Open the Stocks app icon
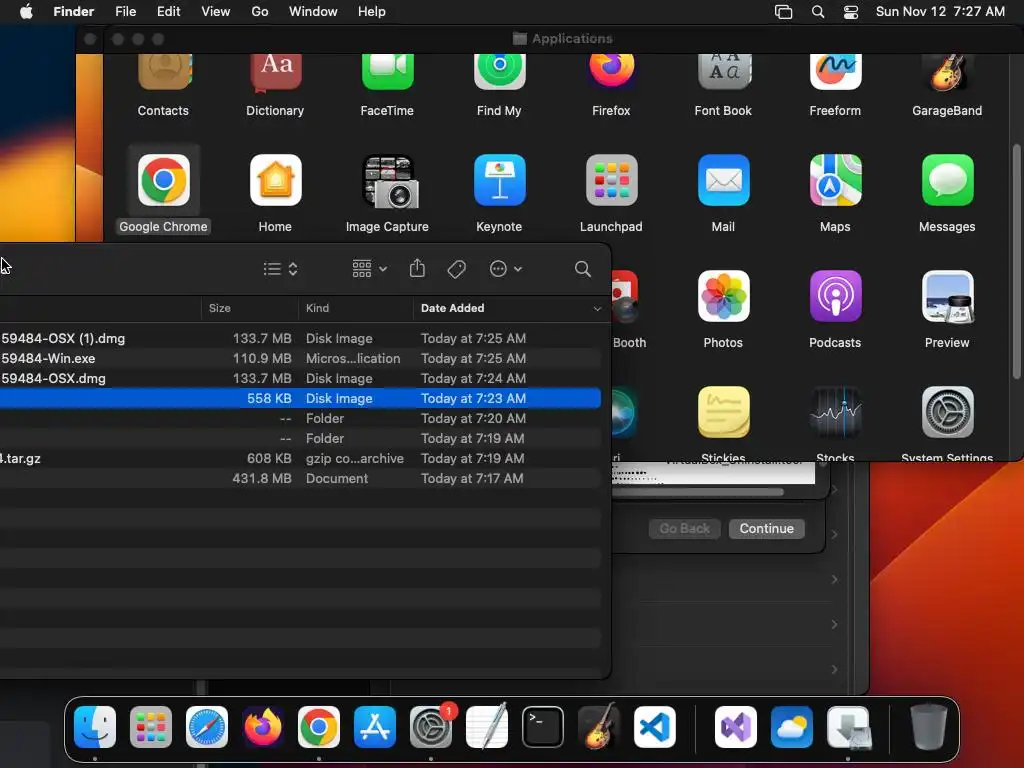 coord(835,412)
